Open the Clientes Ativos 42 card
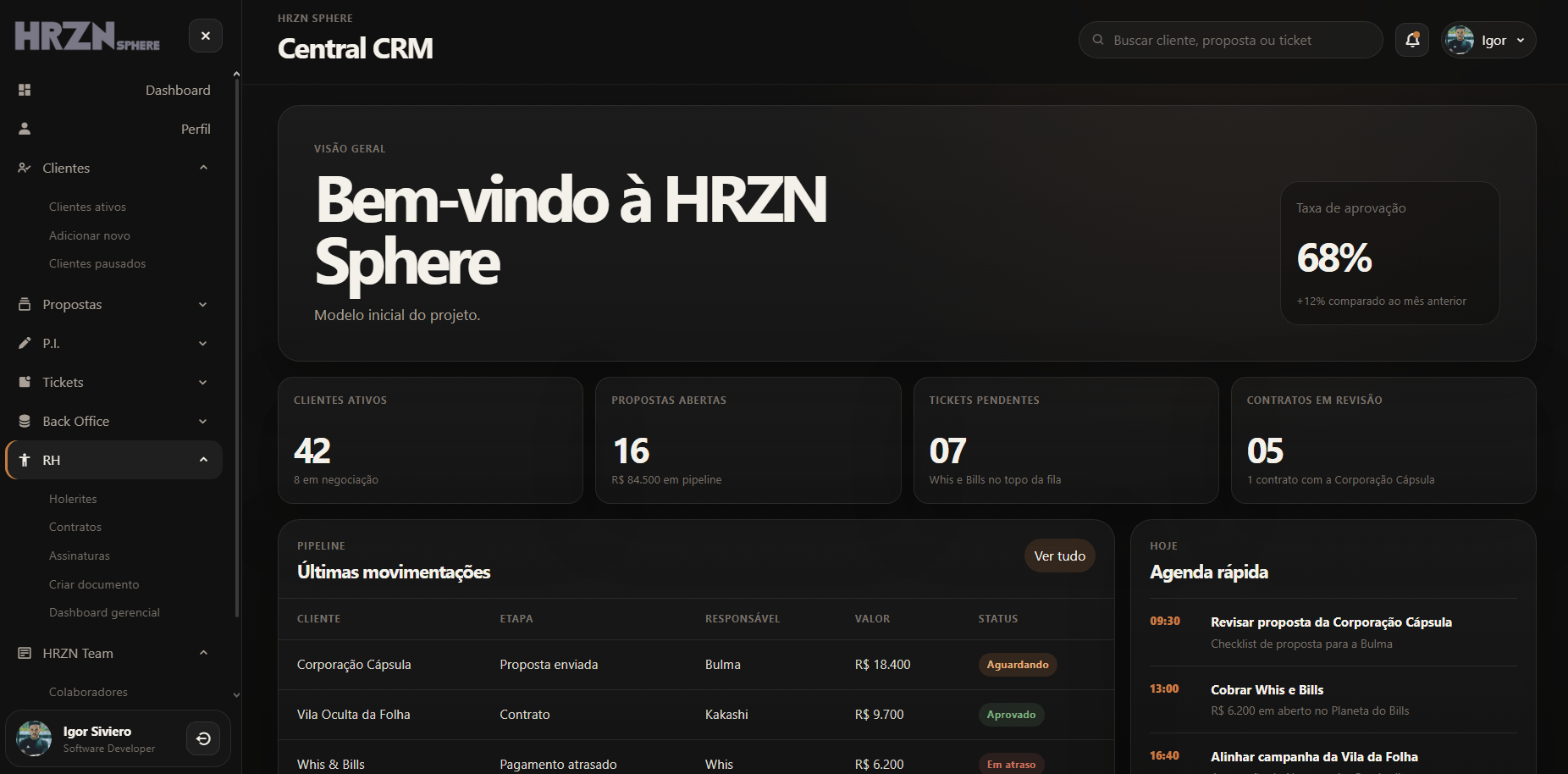 (430, 440)
